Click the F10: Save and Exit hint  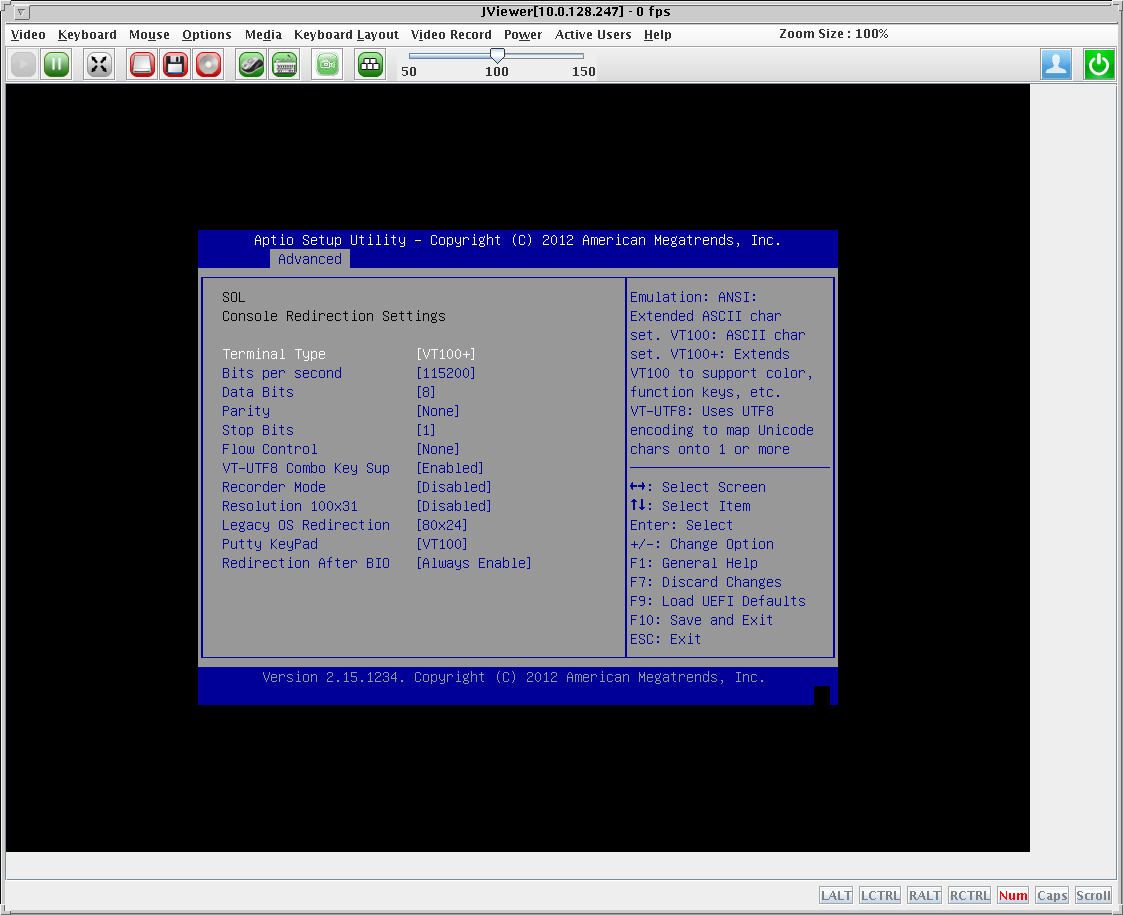coord(701,620)
